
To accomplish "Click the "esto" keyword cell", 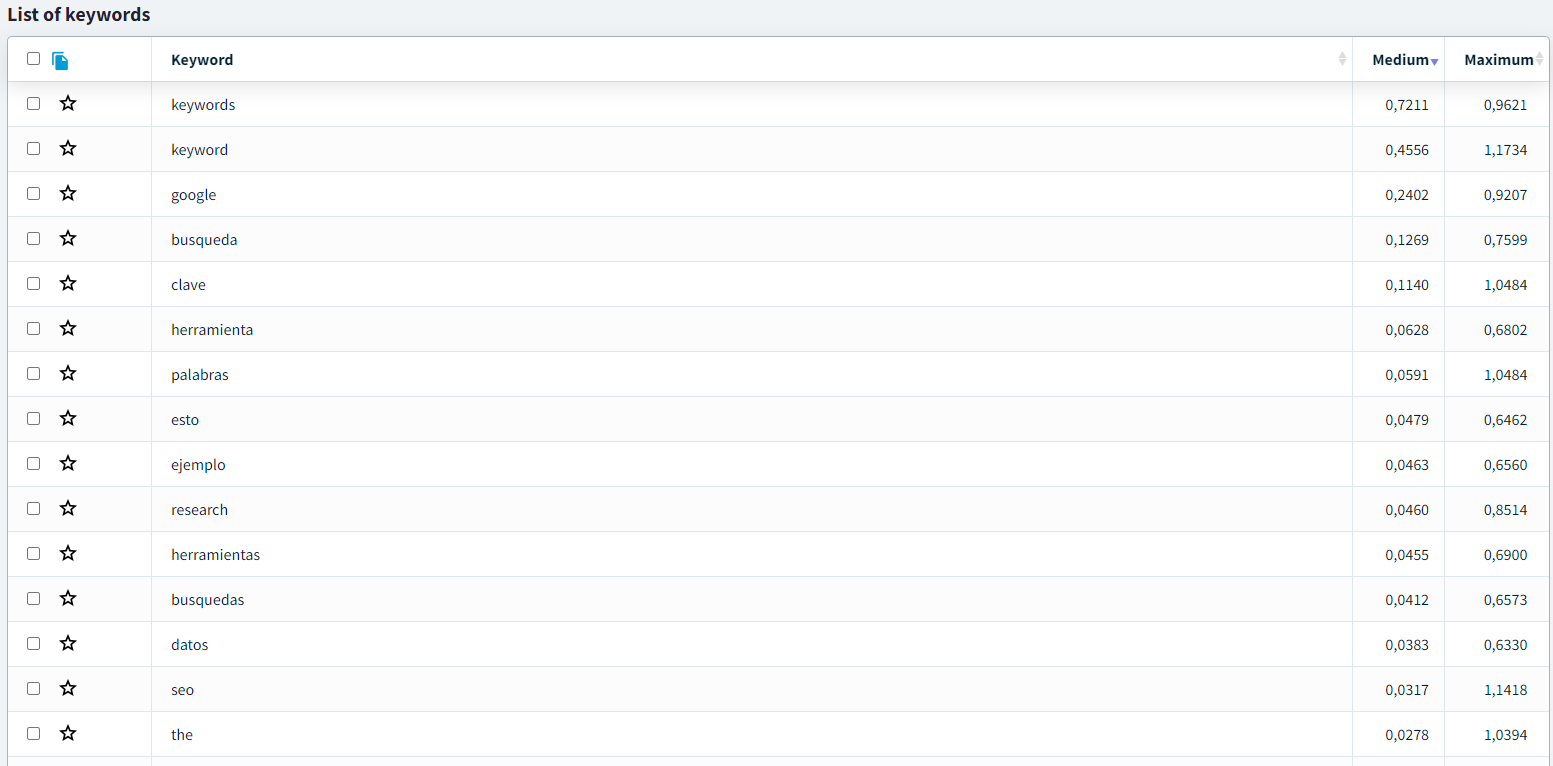I will click(x=185, y=420).
